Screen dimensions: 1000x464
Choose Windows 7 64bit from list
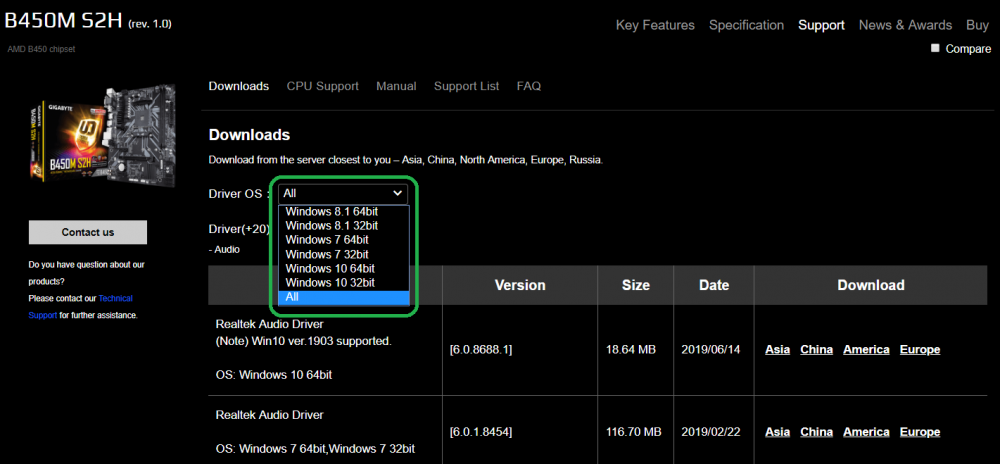tap(344, 240)
